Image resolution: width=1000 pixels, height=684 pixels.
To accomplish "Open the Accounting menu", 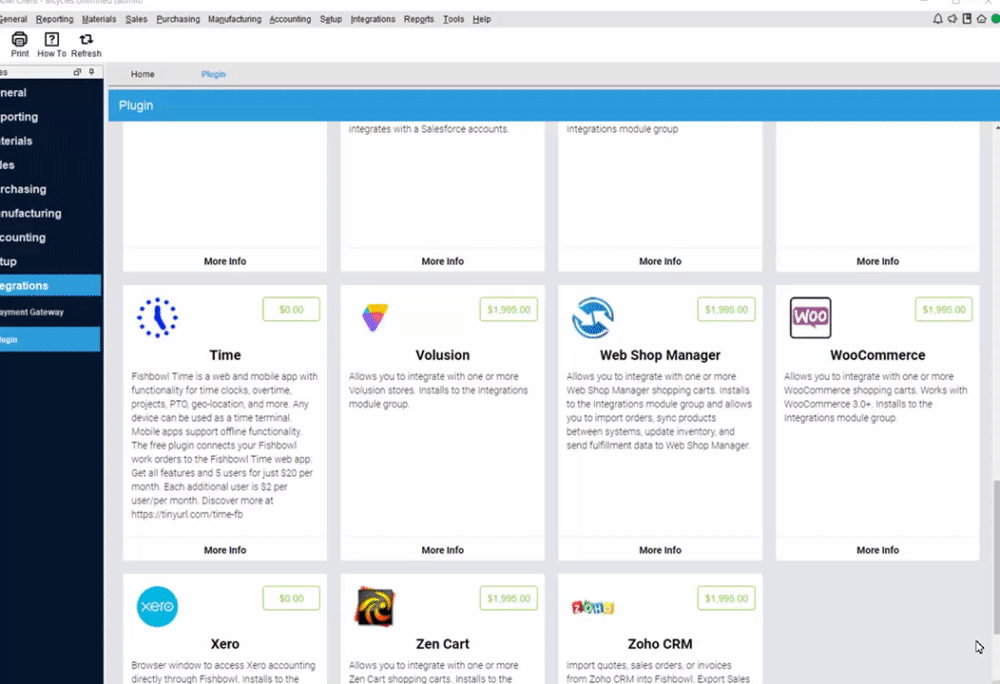I will pos(290,19).
